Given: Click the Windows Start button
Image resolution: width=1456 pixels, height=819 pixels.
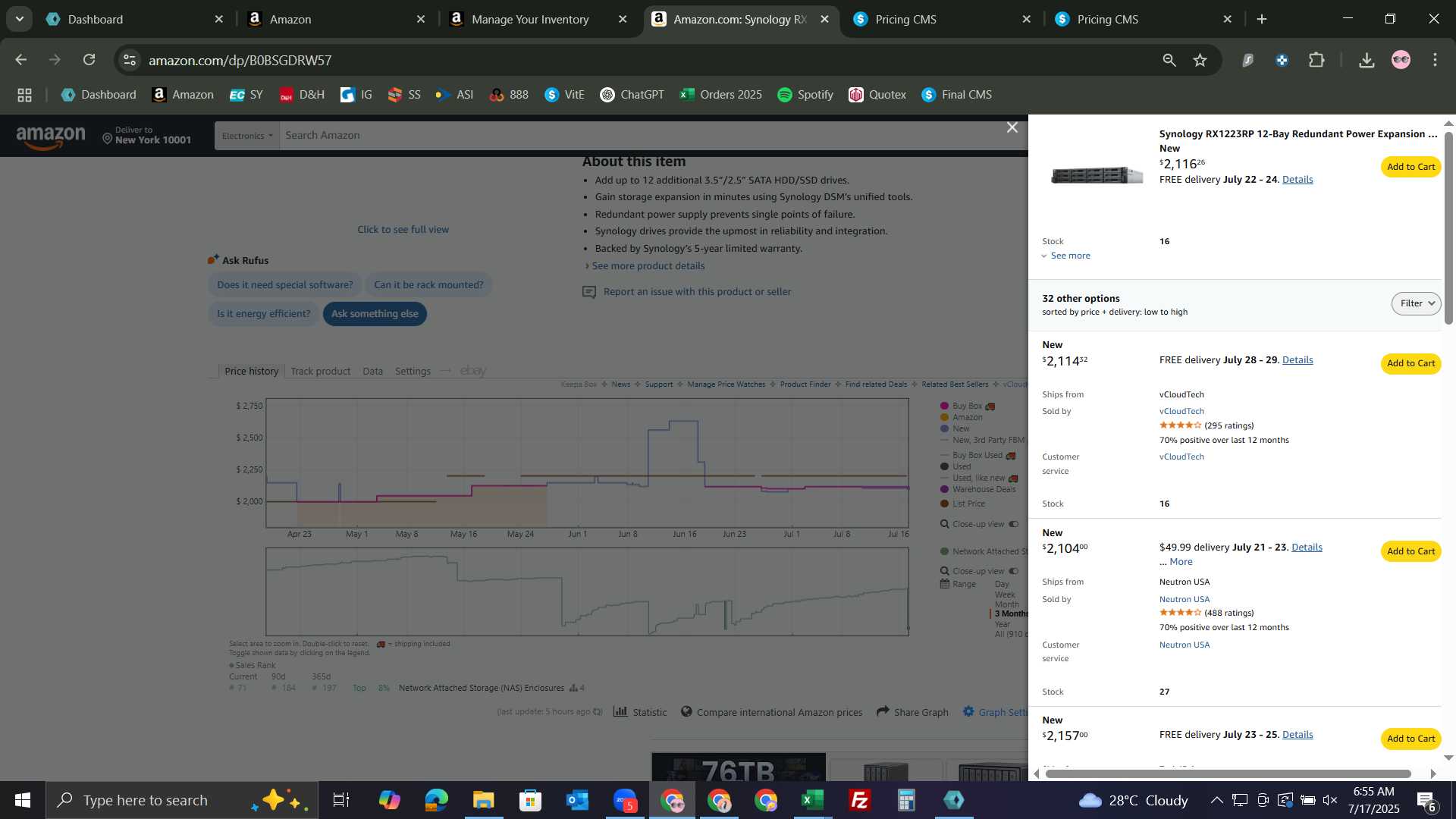Looking at the screenshot, I should [22, 800].
